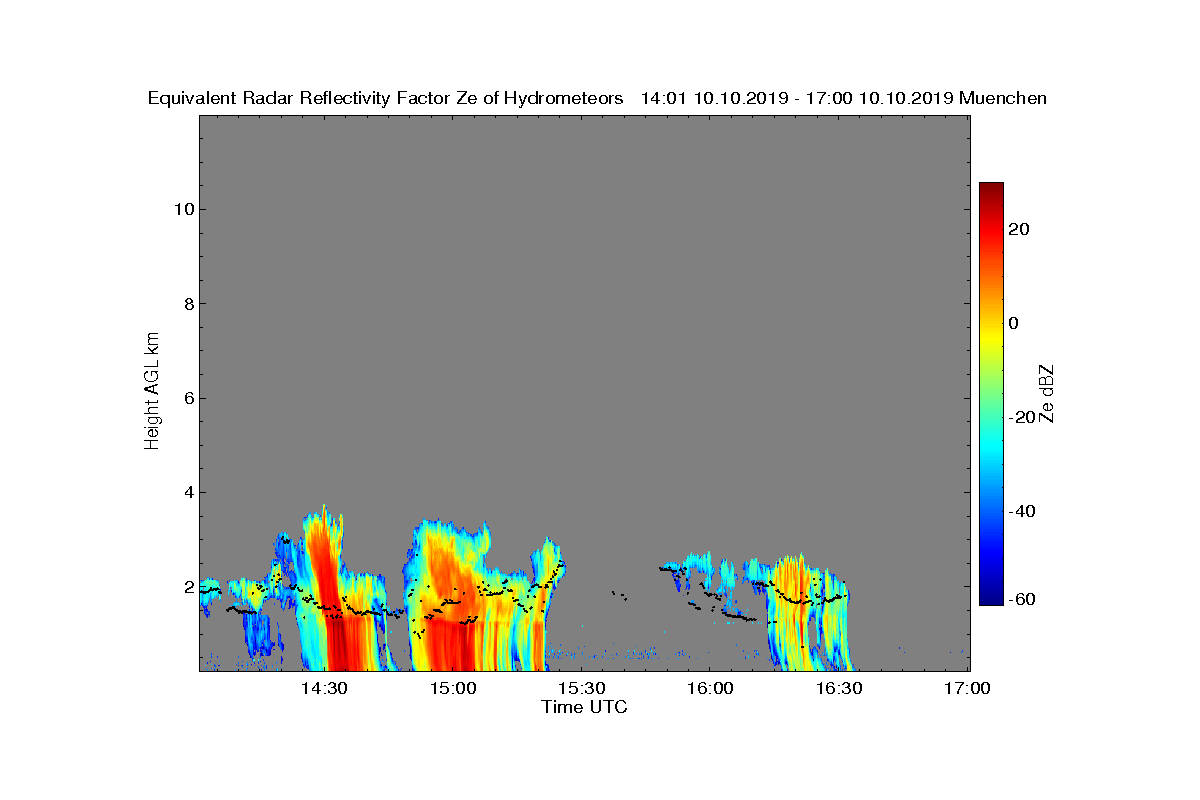The image size is (1200, 800).
Task: Click the date range '14:01 10.10.2019 - 17:00 10.10.2019'
Action: point(796,99)
